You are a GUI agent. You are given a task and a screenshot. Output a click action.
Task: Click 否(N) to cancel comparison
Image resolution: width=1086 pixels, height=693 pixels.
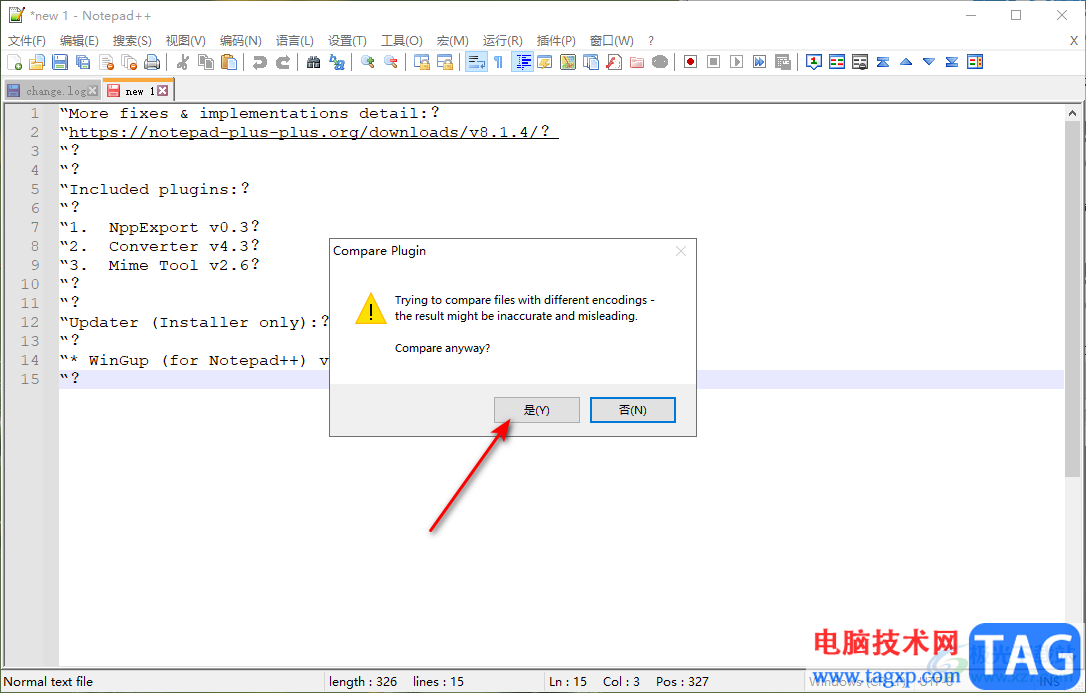pos(632,410)
